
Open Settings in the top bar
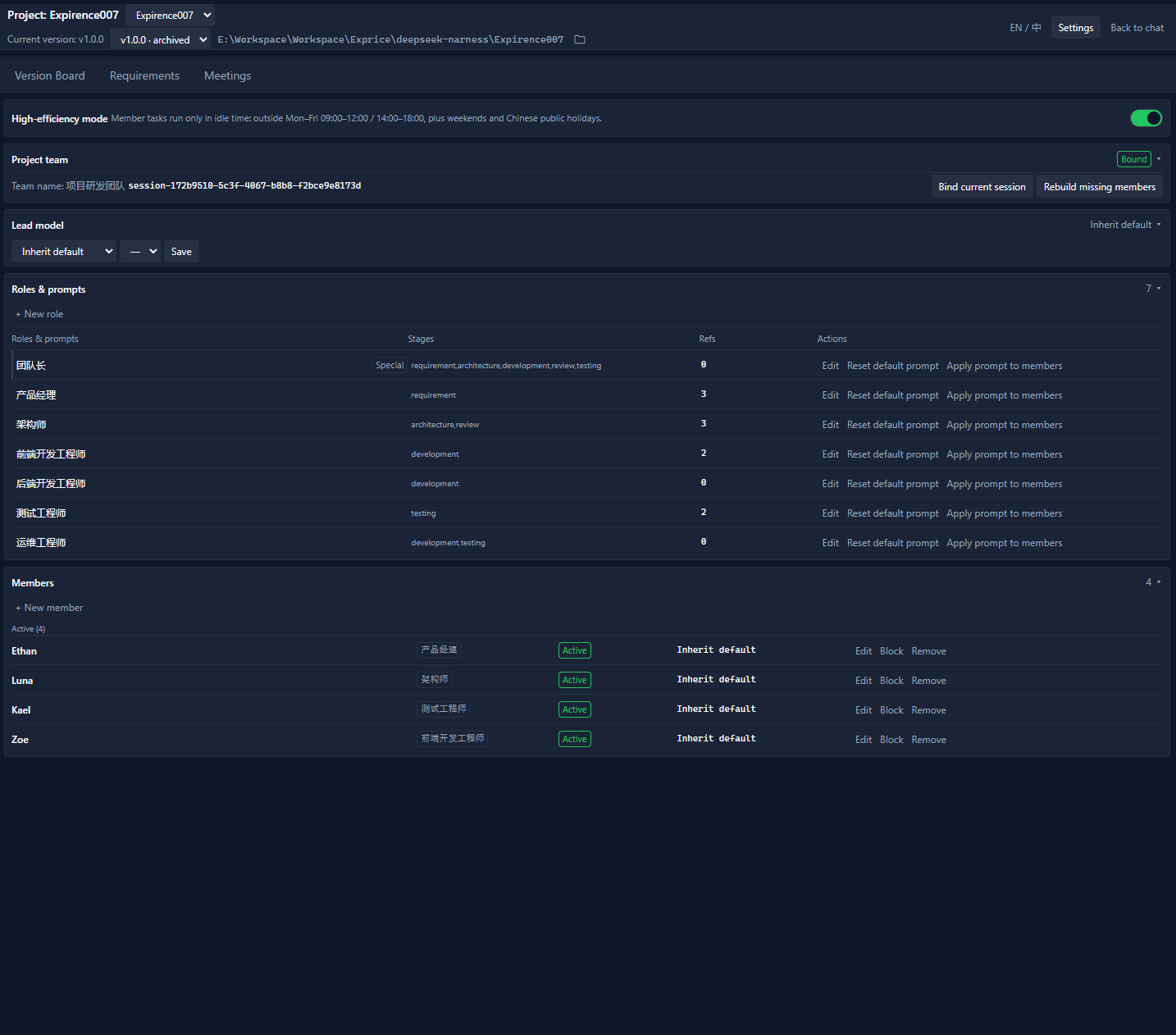point(1076,28)
